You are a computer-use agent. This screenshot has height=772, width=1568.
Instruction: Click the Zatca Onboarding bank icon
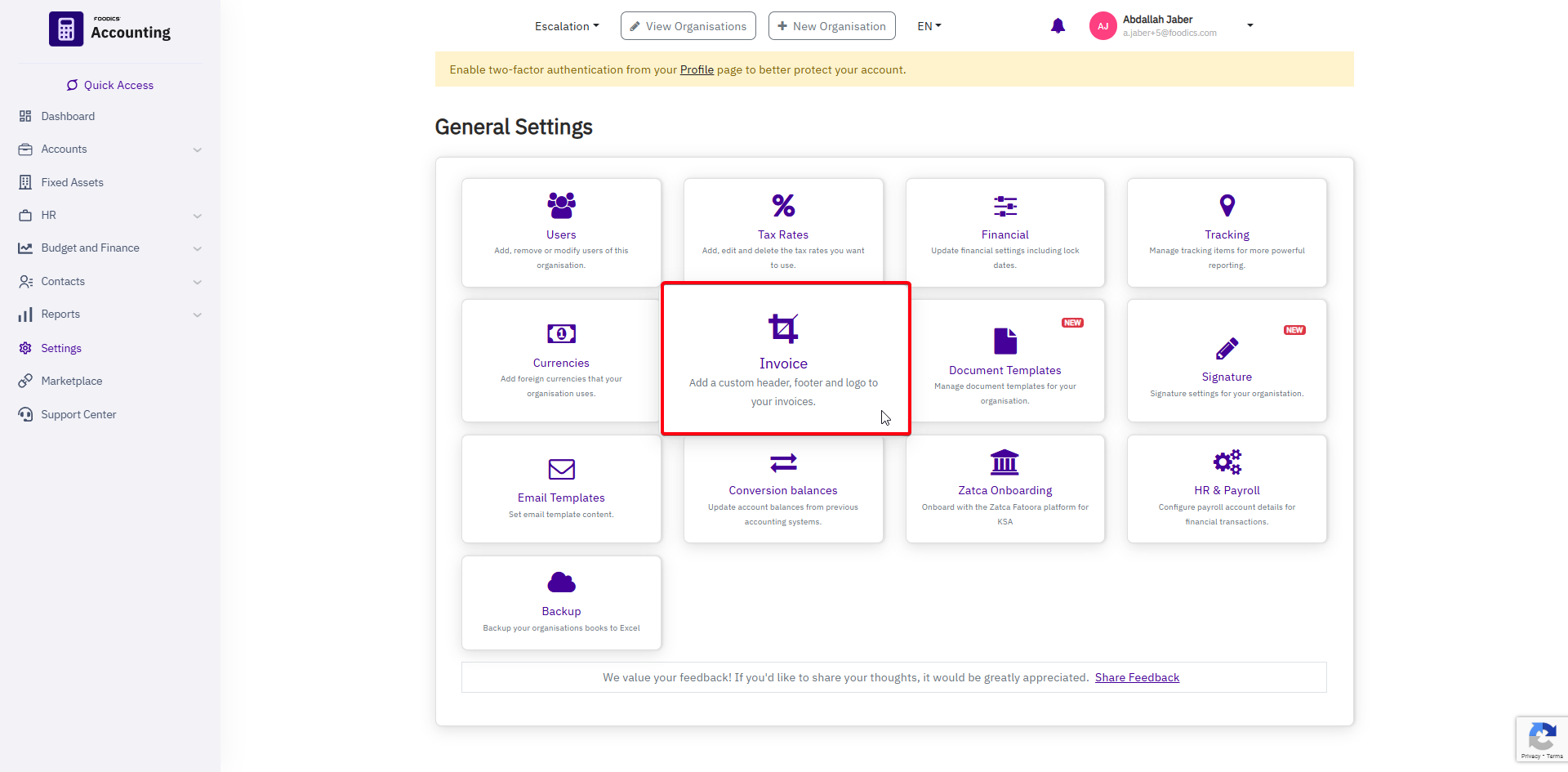tap(1004, 462)
